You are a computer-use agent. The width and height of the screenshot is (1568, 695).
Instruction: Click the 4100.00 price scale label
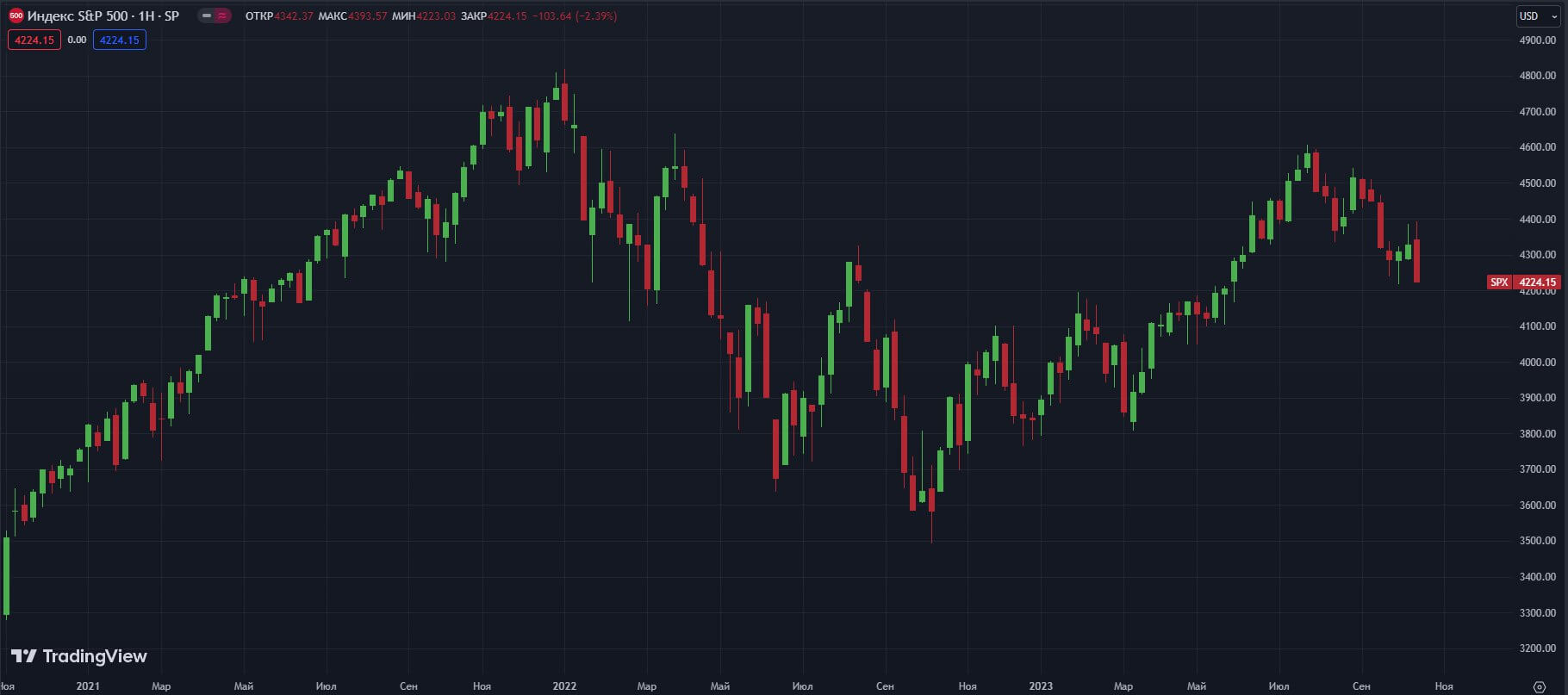coord(1538,326)
